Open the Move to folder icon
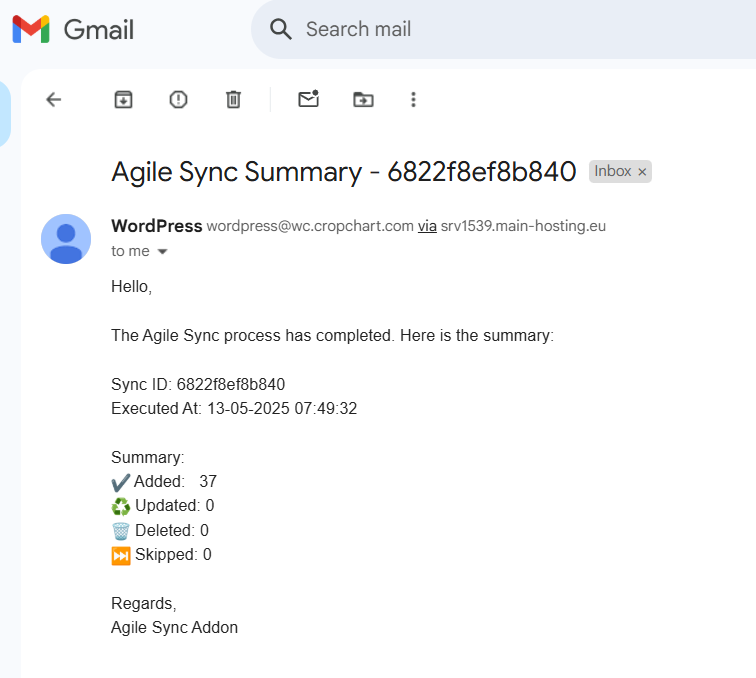The height and width of the screenshot is (678, 756). 364,100
